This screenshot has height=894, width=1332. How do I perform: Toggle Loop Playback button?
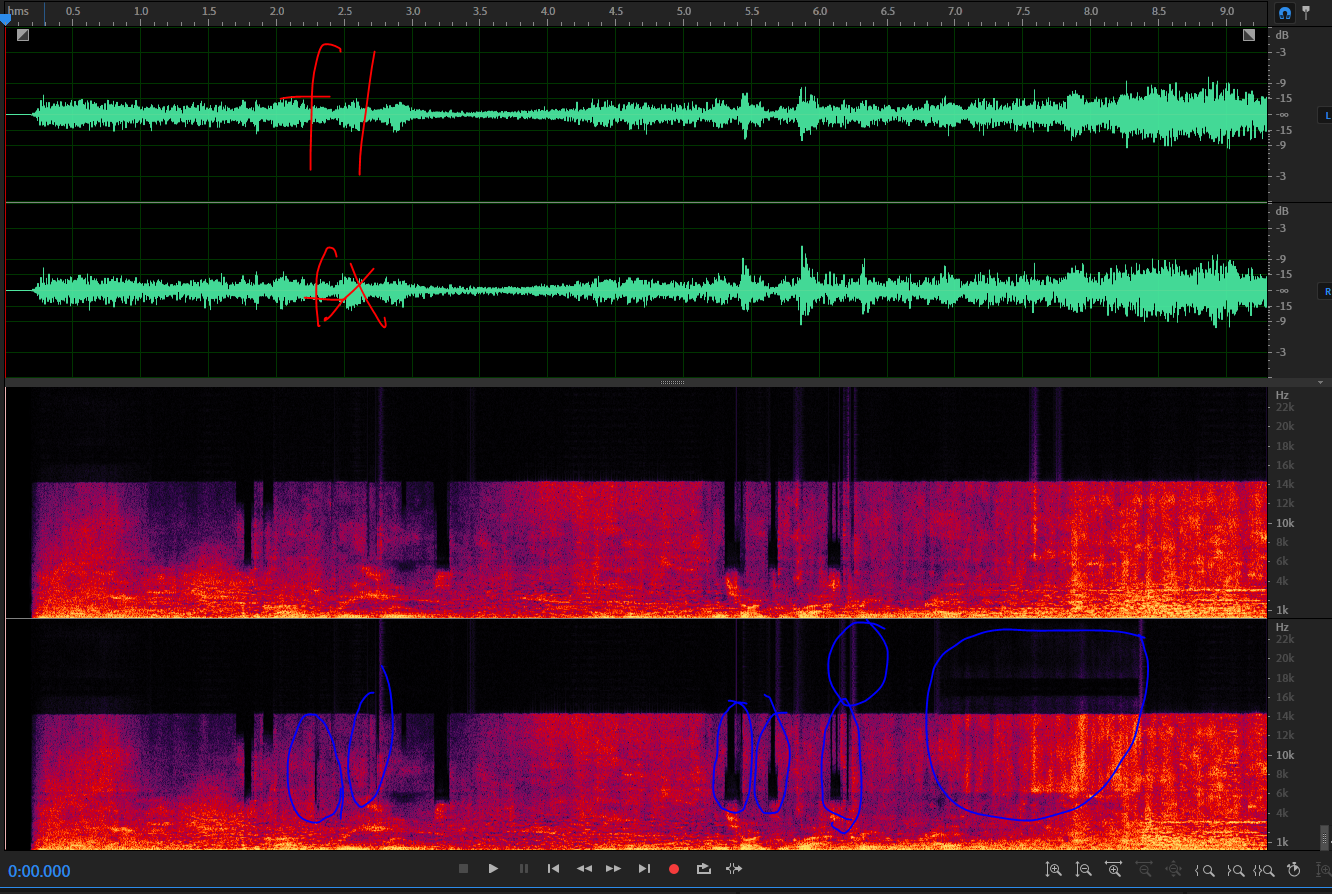pyautogui.click(x=704, y=869)
